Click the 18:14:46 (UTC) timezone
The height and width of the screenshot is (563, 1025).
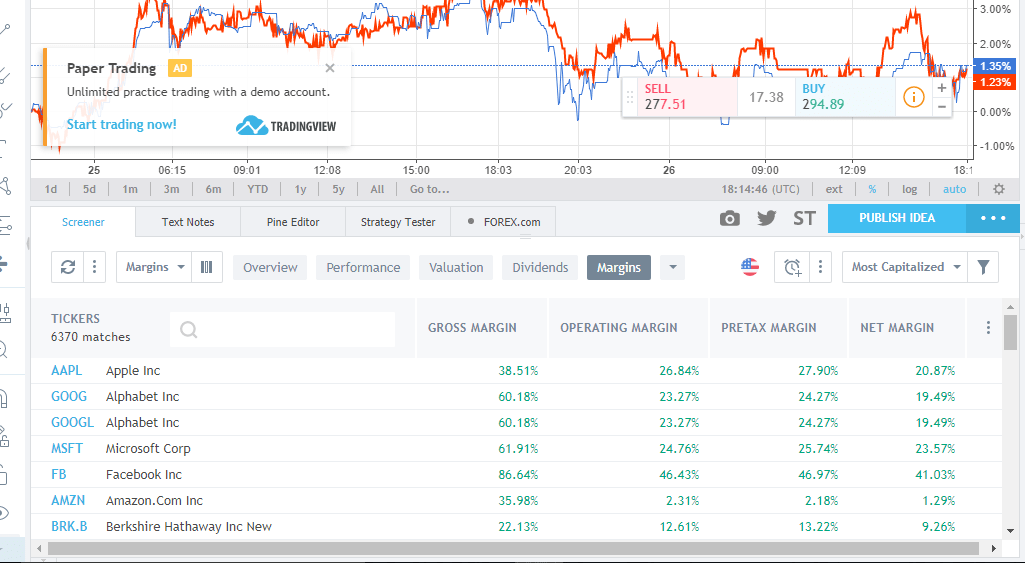coord(760,189)
